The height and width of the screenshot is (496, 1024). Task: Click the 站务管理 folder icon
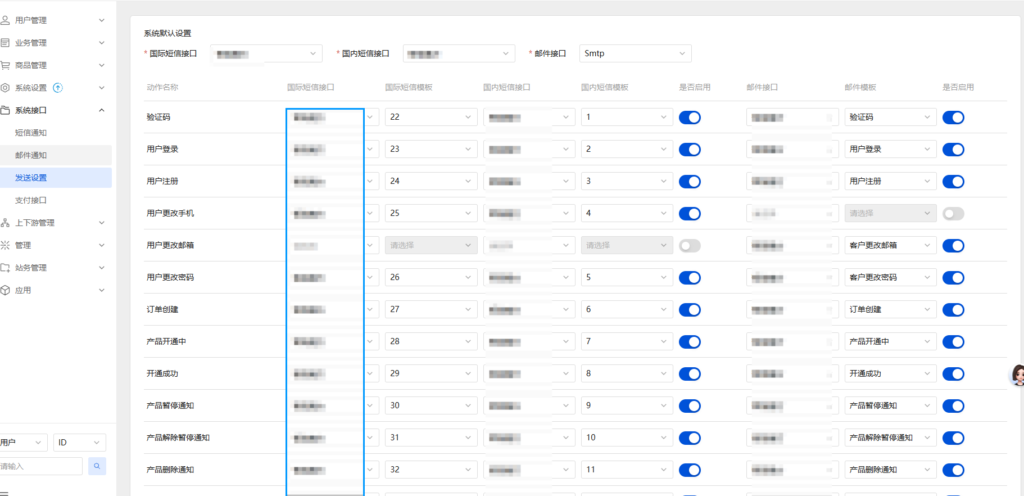pos(5,268)
